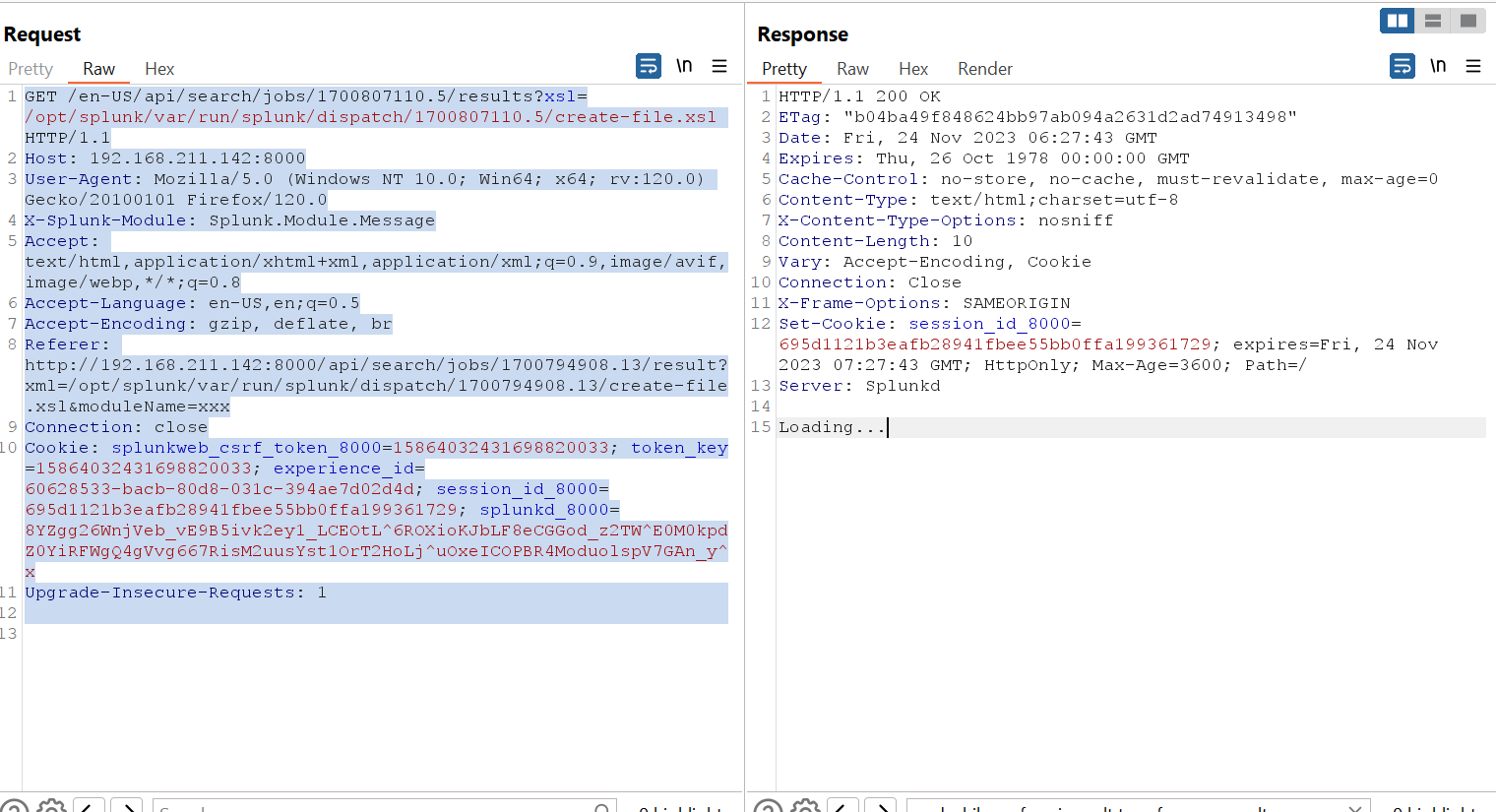Image resolution: width=1496 pixels, height=812 pixels.
Task: Click the Connection: close request line
Action: pos(116,427)
